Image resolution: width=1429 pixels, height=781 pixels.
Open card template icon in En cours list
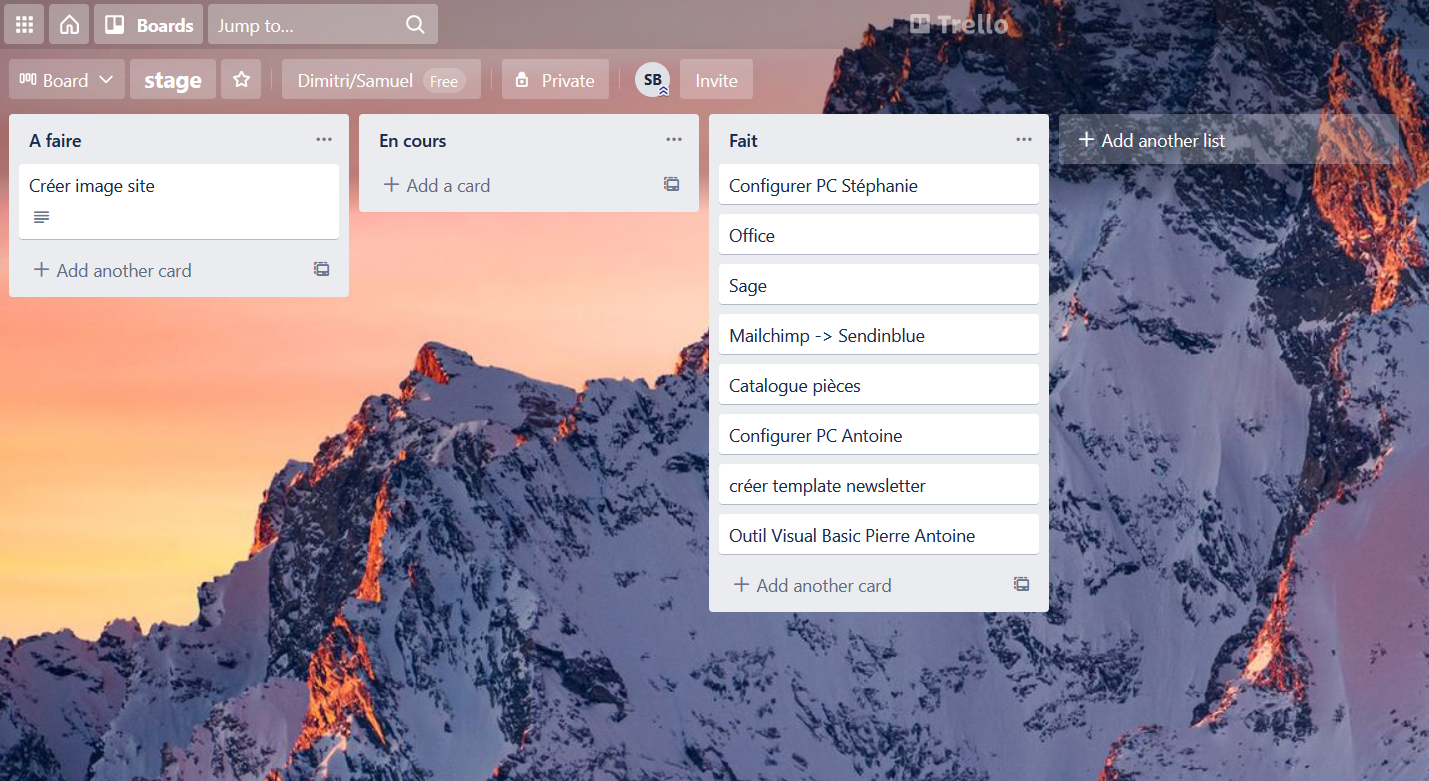click(672, 184)
